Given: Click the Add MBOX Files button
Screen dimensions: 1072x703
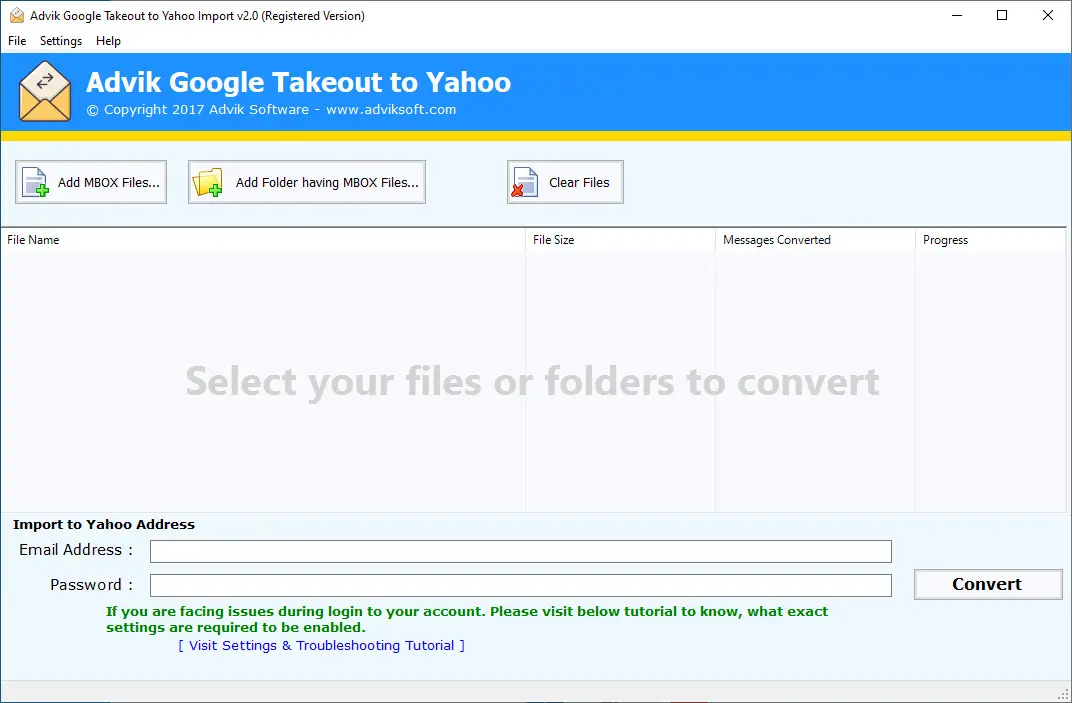Looking at the screenshot, I should tap(91, 182).
